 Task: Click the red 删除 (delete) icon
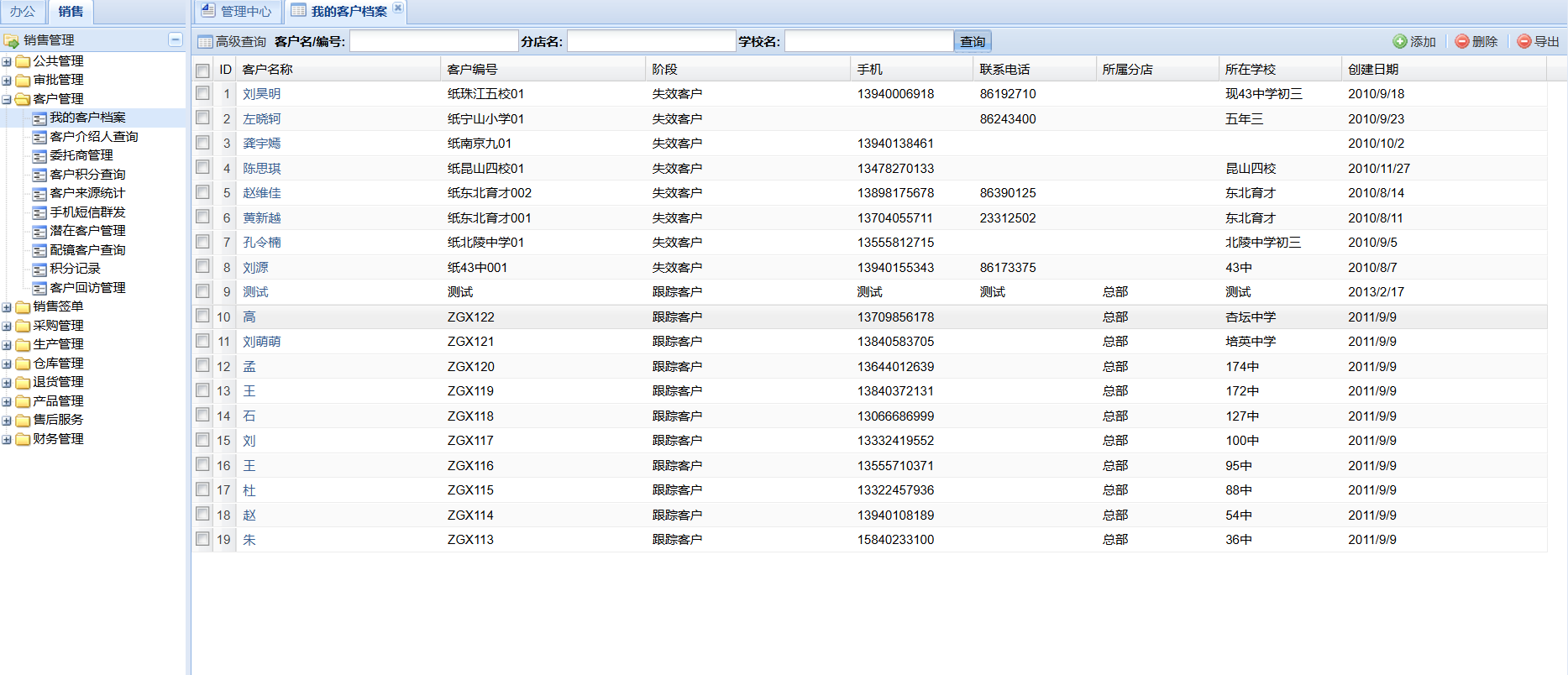pos(1461,41)
